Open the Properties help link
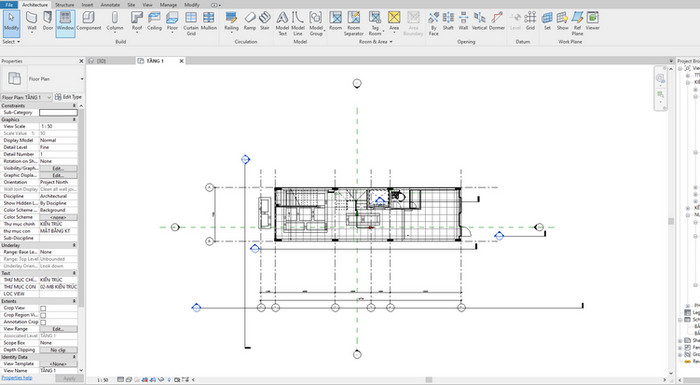 (x=17, y=378)
